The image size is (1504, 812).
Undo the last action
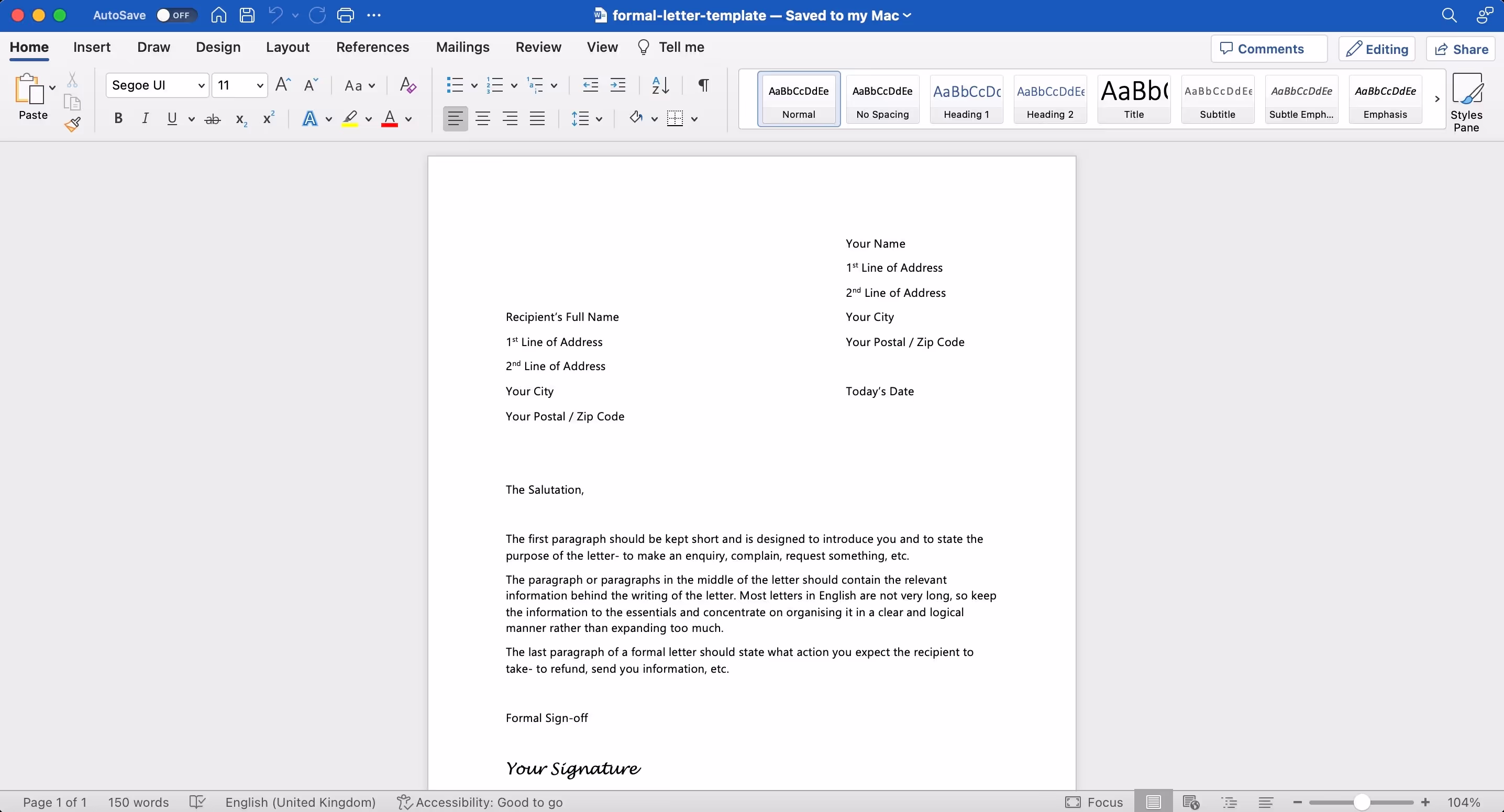[x=275, y=15]
